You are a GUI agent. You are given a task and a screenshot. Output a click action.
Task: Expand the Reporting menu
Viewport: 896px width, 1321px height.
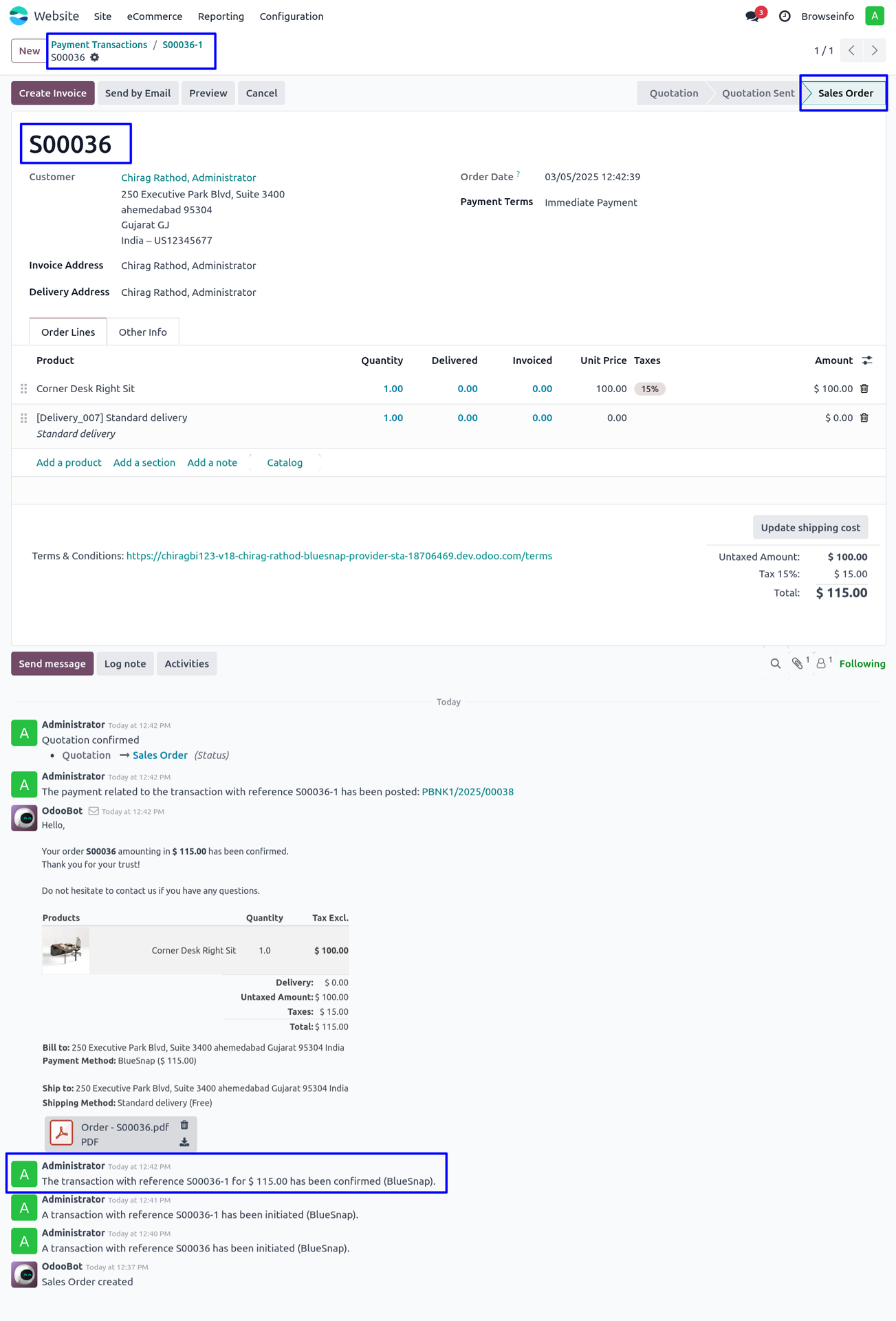[221, 17]
